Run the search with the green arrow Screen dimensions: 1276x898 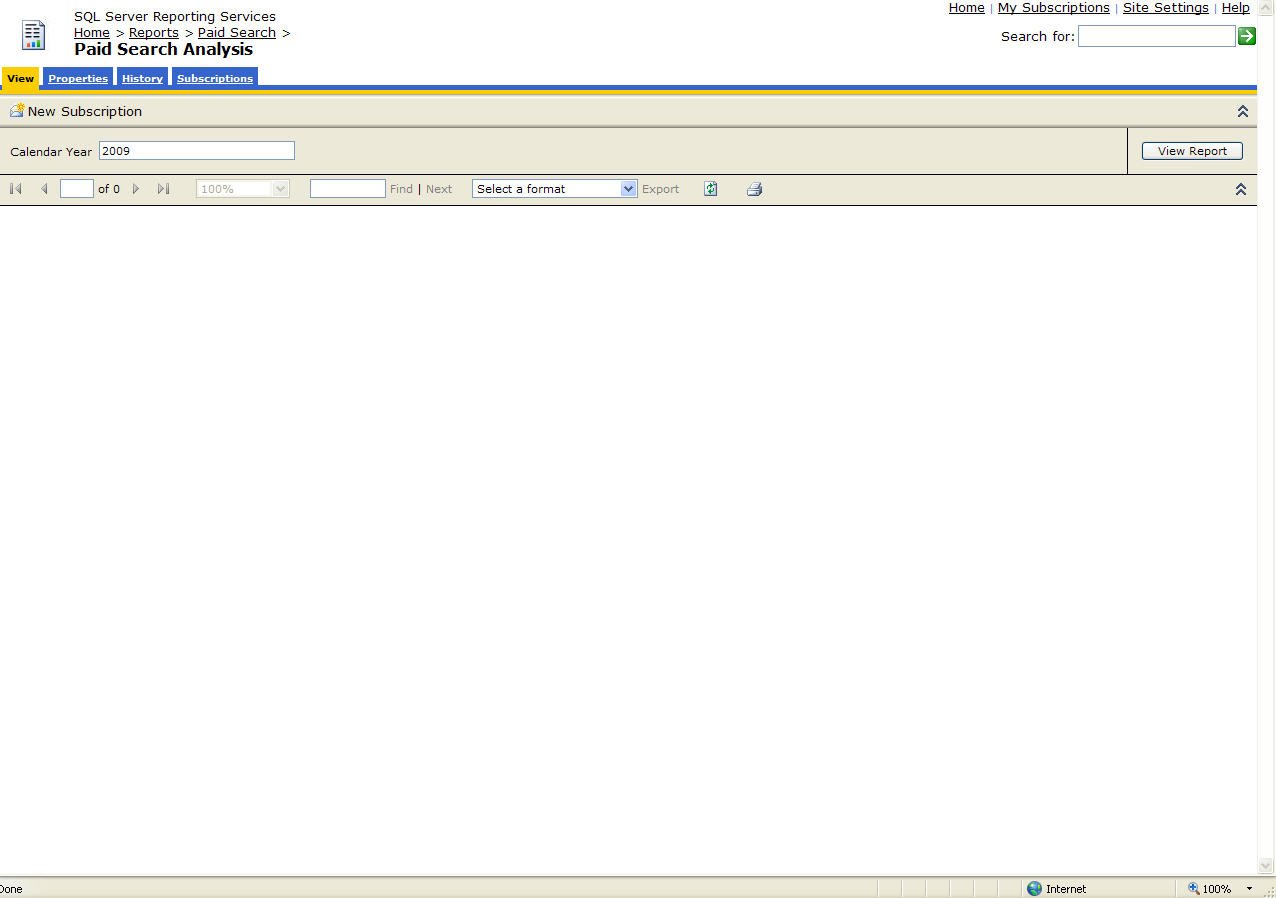click(1246, 36)
